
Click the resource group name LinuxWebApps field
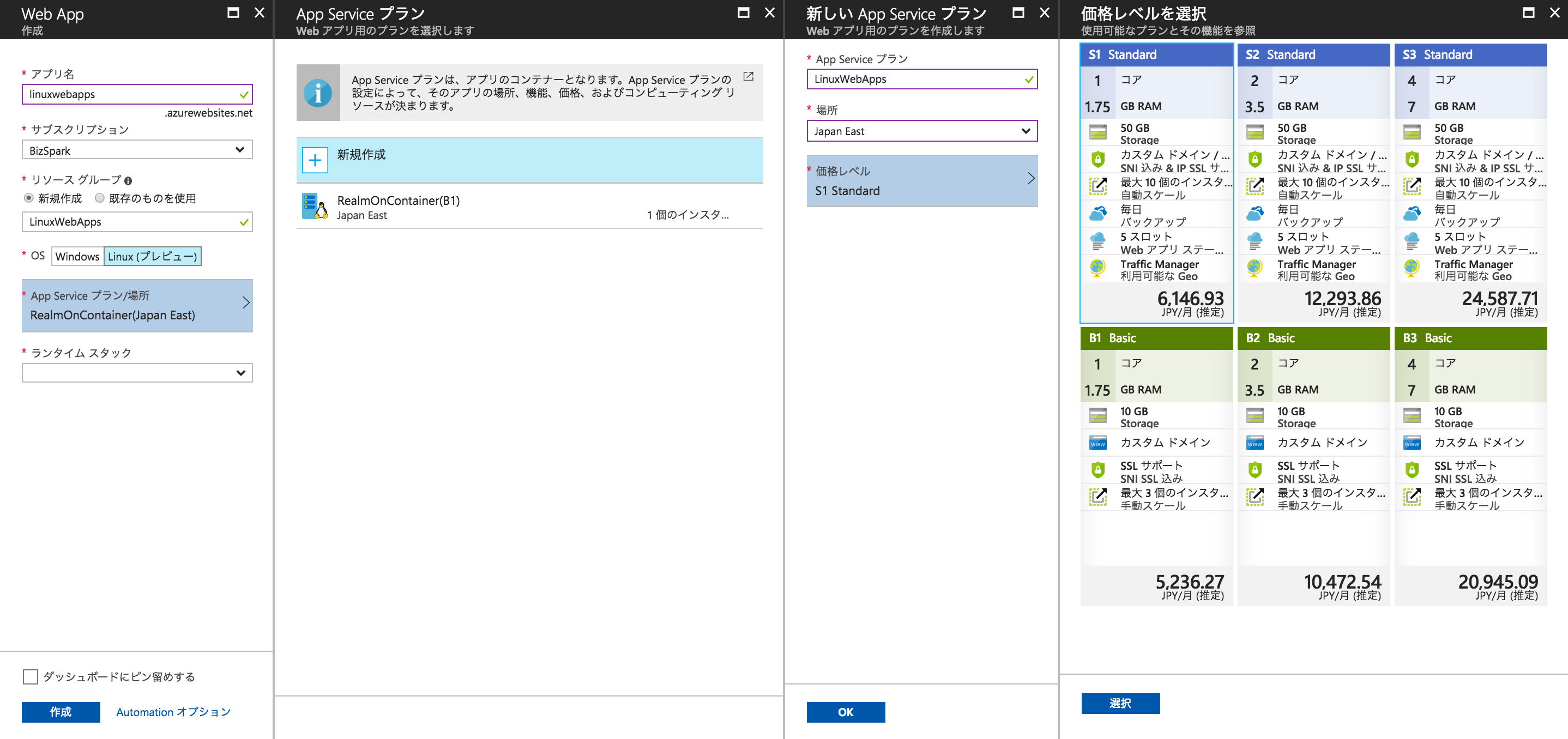137,222
